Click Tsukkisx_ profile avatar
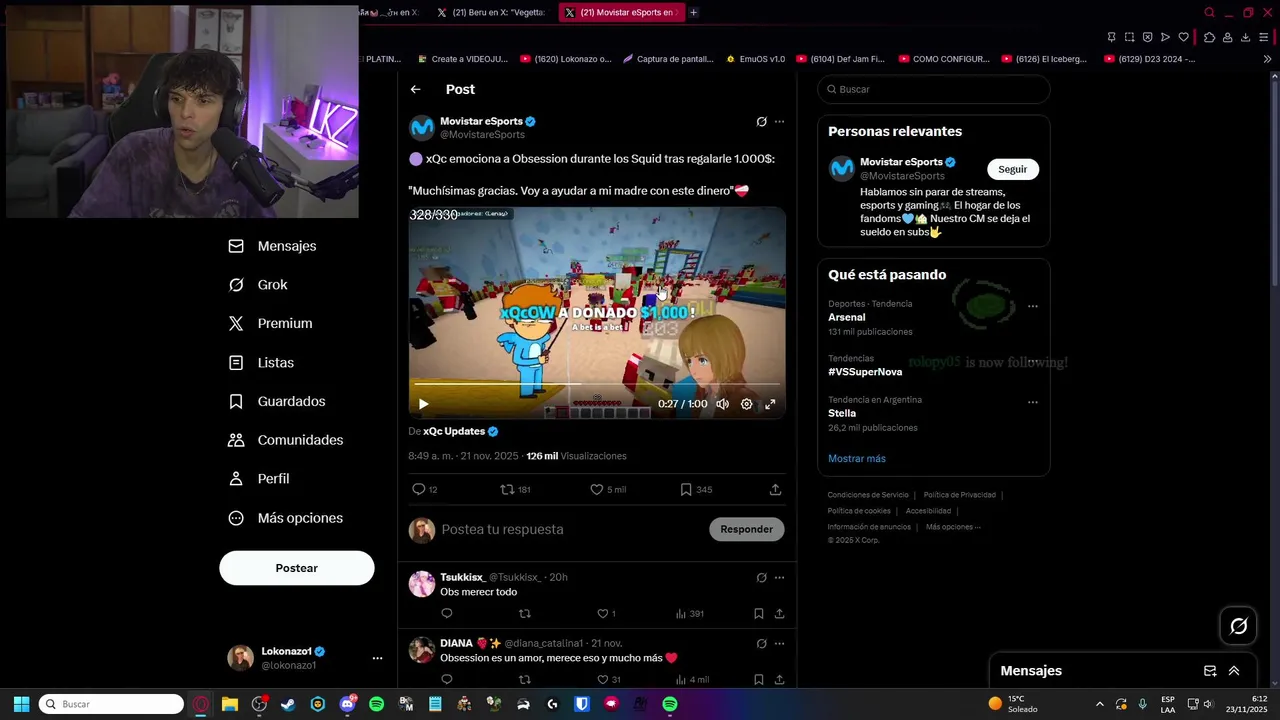The height and width of the screenshot is (720, 1280). (x=422, y=584)
